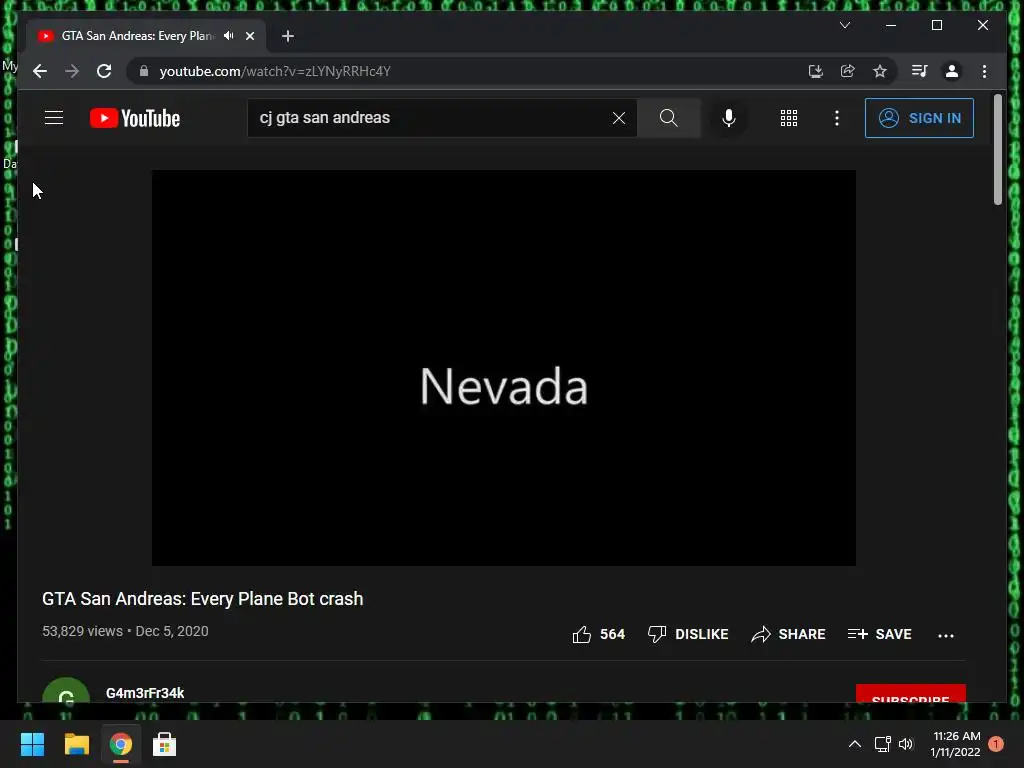
Task: Click the browser forward arrow
Action: pyautogui.click(x=72, y=71)
